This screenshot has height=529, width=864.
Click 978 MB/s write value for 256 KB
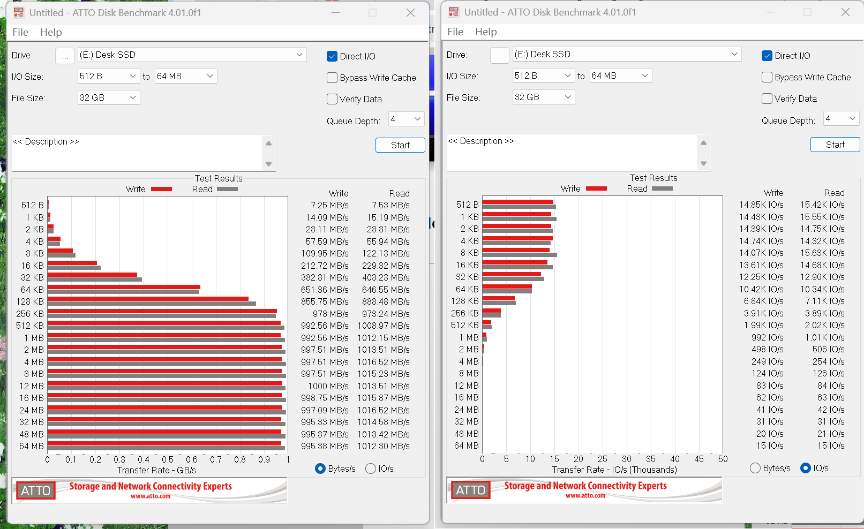(x=331, y=314)
